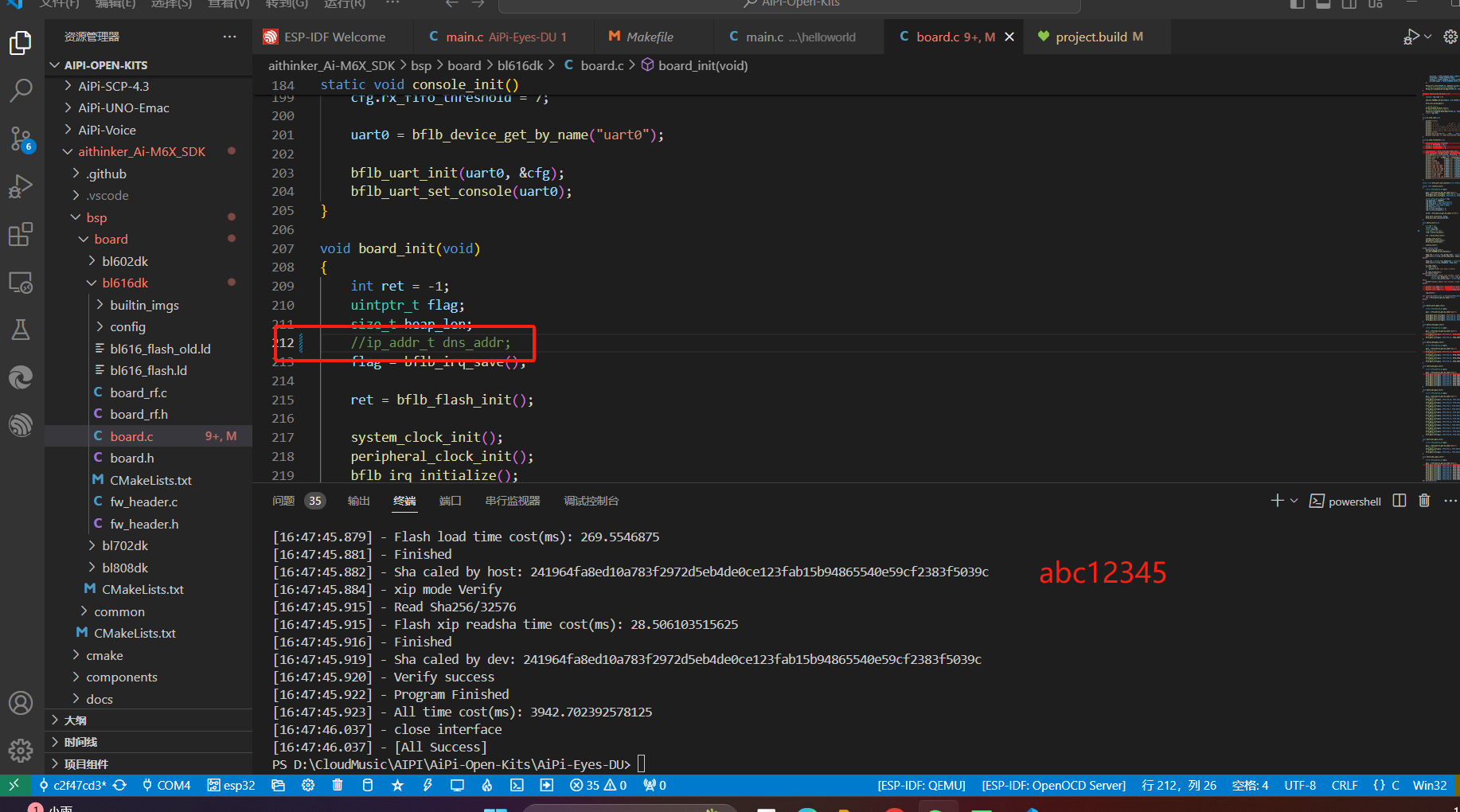
Task: Click the ESP-IDF full clean trash icon in the status bar
Action: click(x=338, y=785)
